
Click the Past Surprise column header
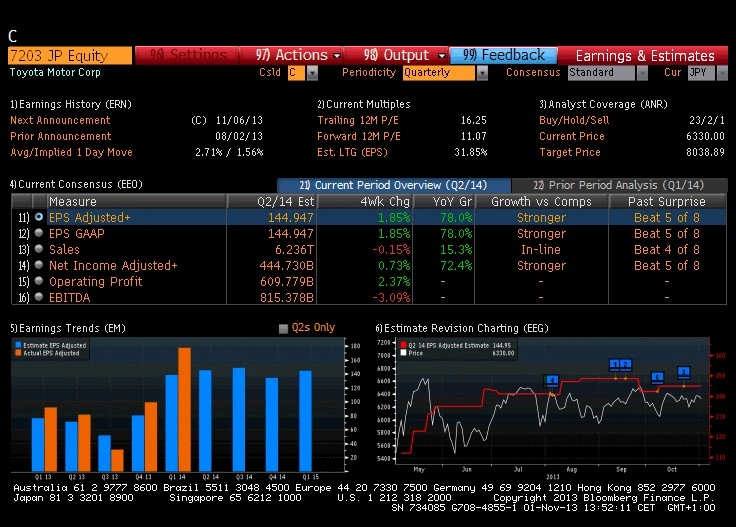[x=667, y=202]
